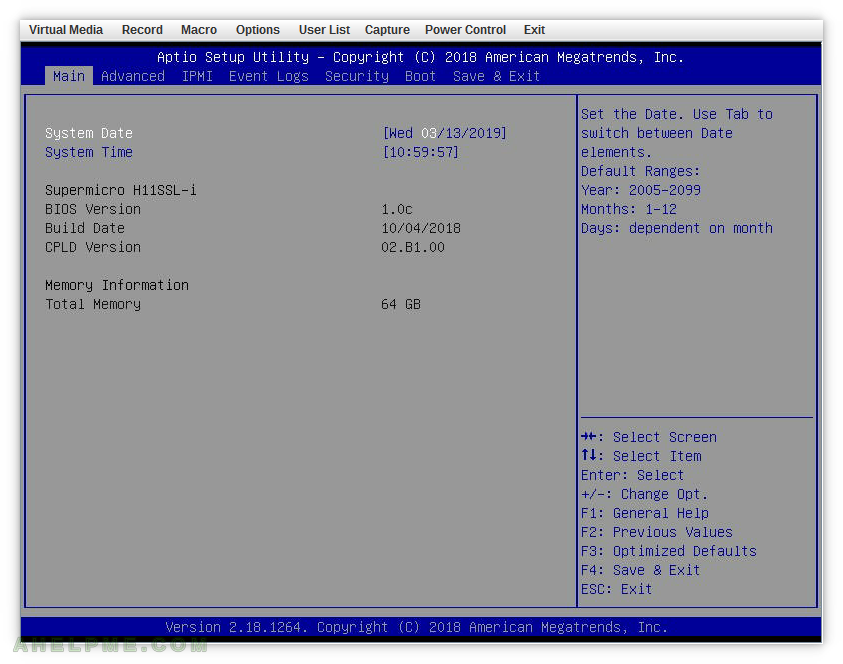Click the Aptio Setup Utility title text

tap(420, 57)
